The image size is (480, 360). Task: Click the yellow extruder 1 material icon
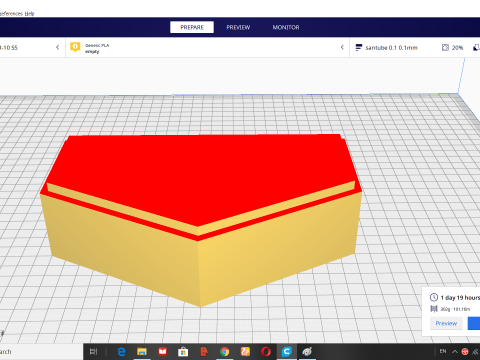[75, 47]
